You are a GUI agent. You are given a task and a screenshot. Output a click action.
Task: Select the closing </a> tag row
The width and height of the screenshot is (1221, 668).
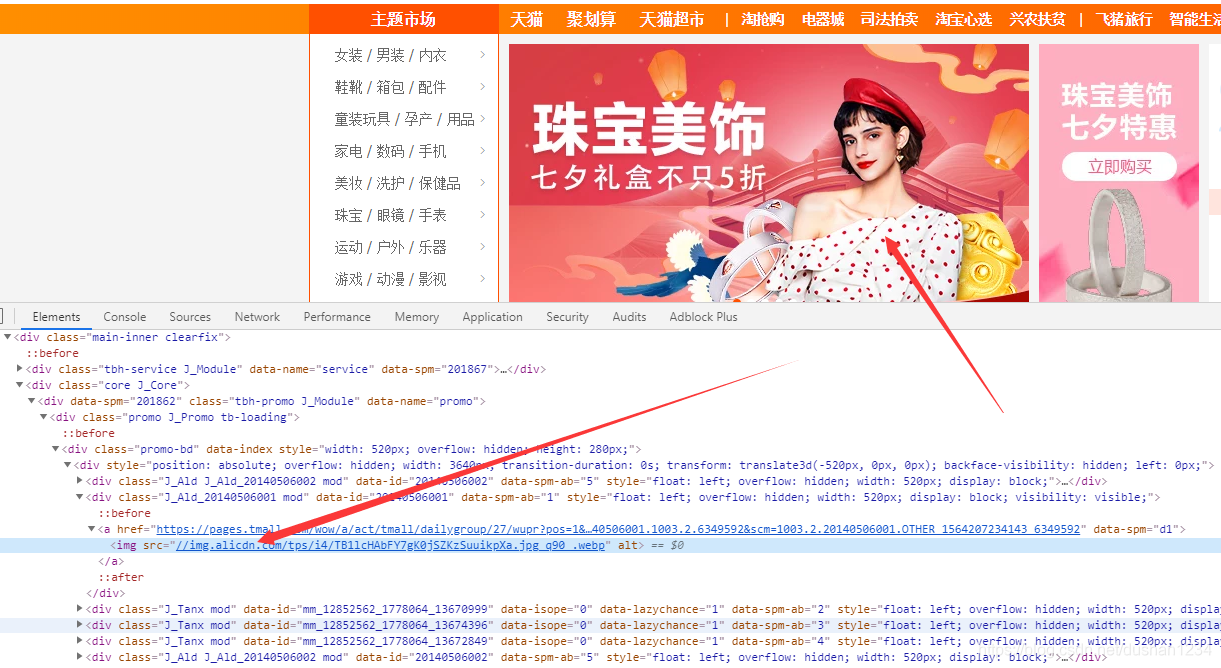[110, 561]
